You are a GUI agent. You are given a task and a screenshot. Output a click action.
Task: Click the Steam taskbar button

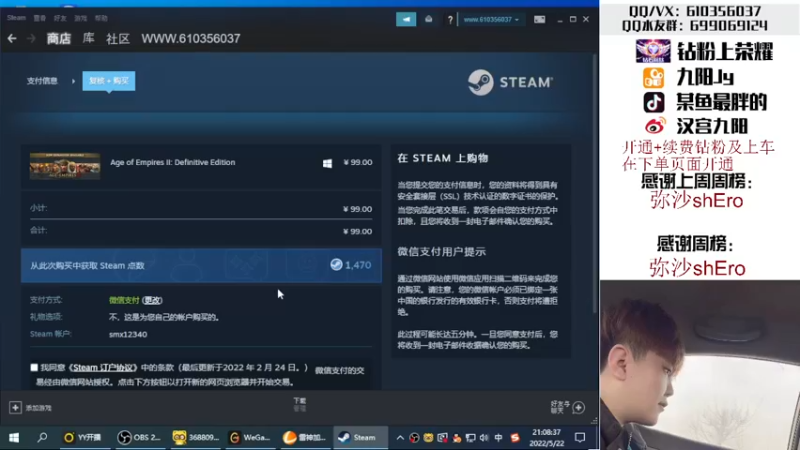point(360,437)
